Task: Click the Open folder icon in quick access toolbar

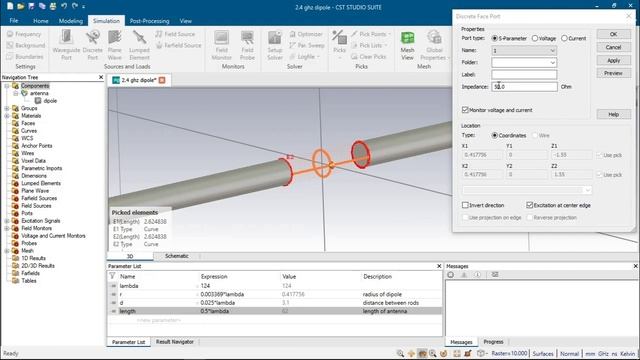Action: coord(21,6)
